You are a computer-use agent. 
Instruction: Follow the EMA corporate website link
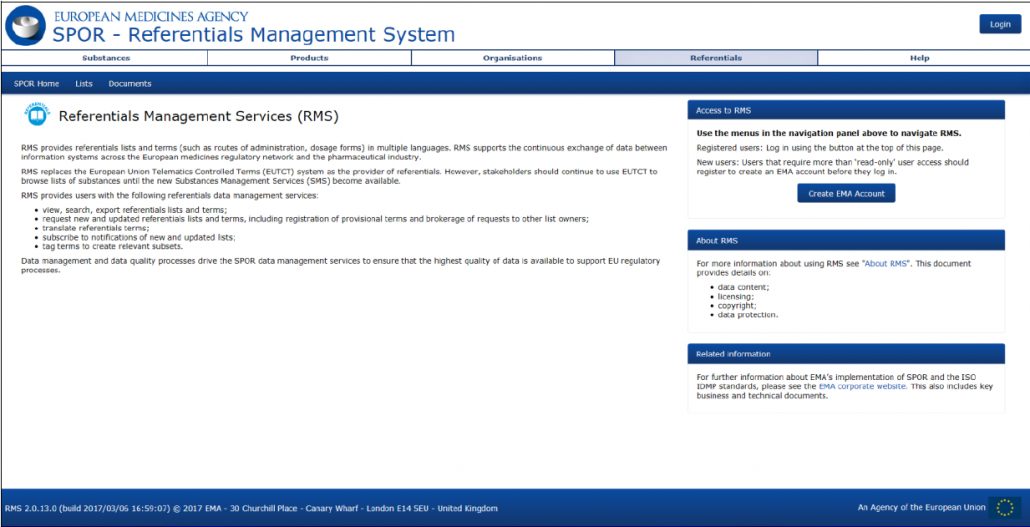click(862, 387)
